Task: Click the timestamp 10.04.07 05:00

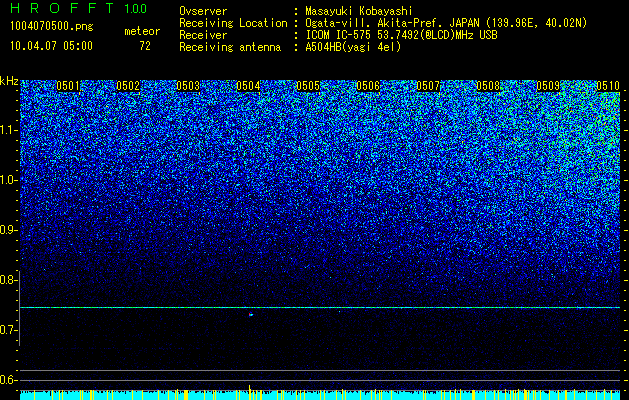Action: [x=51, y=46]
